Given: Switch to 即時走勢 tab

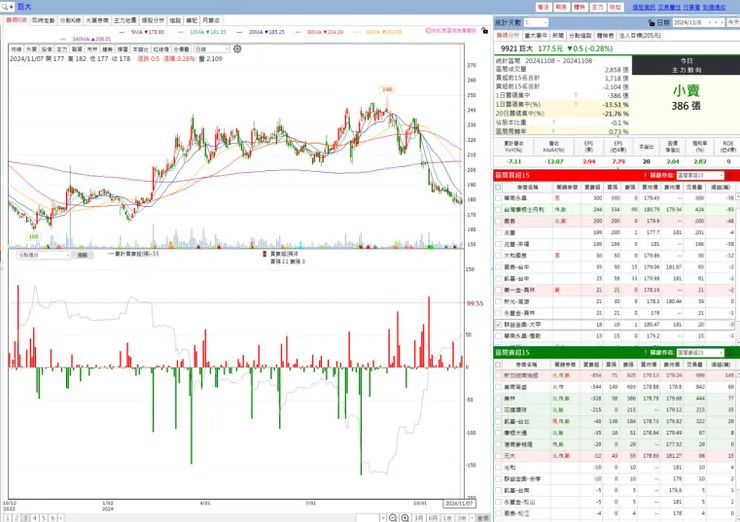Looking at the screenshot, I should click(x=43, y=20).
